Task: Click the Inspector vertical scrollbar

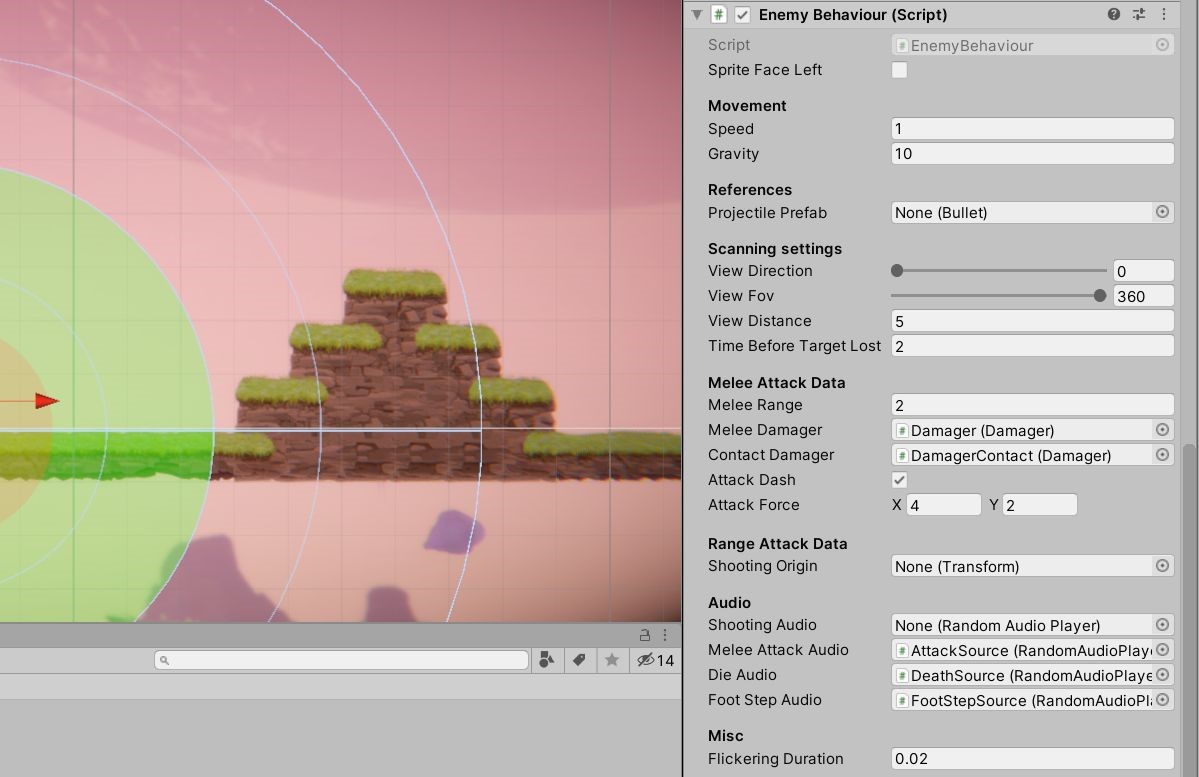Action: point(1189,610)
